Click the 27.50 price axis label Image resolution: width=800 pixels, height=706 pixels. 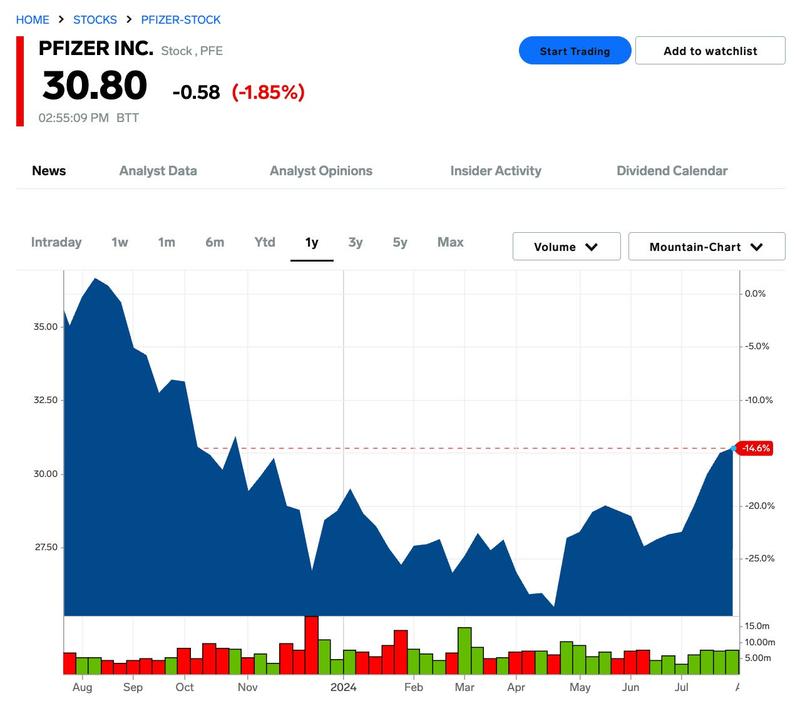[x=46, y=547]
